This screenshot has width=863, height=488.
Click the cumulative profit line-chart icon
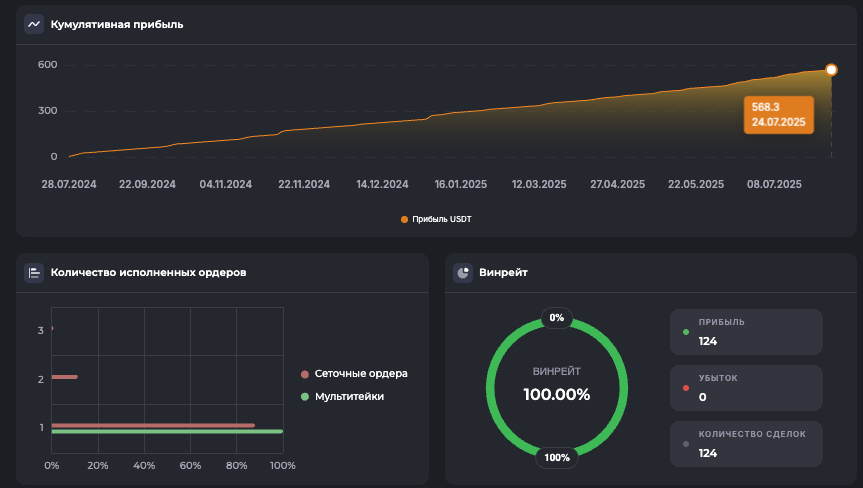click(35, 24)
